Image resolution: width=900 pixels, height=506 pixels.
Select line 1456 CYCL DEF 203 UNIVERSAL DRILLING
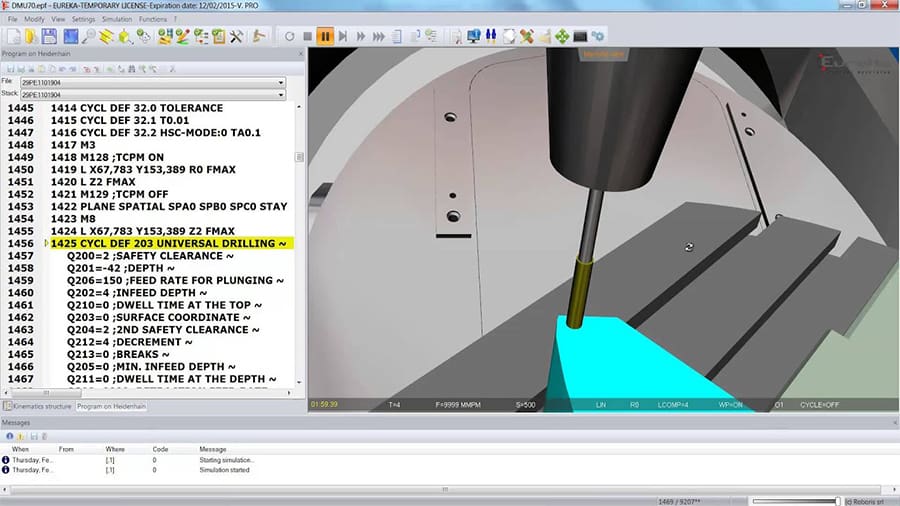pyautogui.click(x=172, y=244)
